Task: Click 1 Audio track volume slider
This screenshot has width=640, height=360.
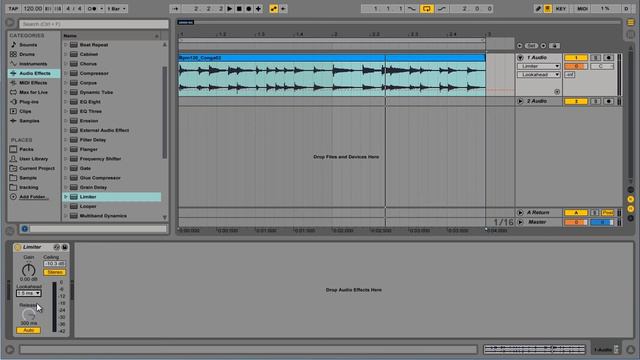Action: click(576, 66)
